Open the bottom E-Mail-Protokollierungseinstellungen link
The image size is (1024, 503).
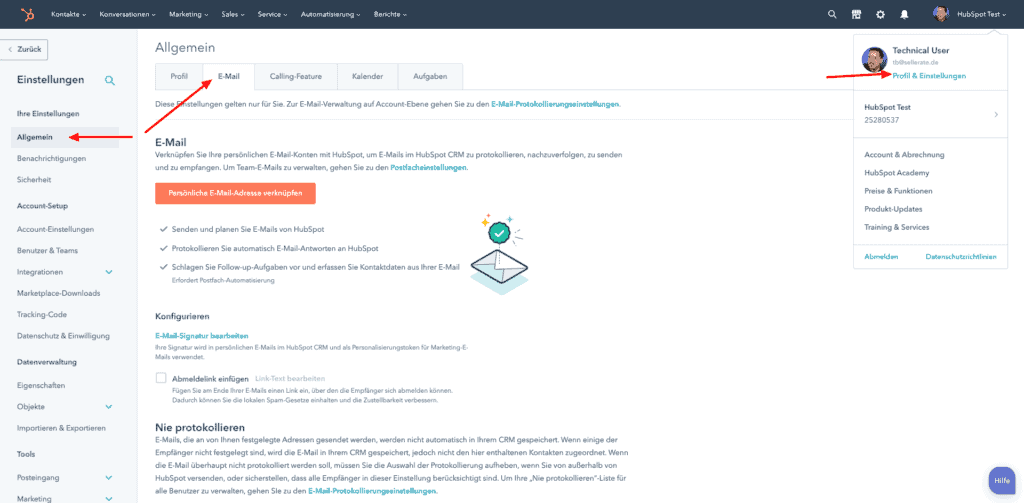click(x=372, y=491)
